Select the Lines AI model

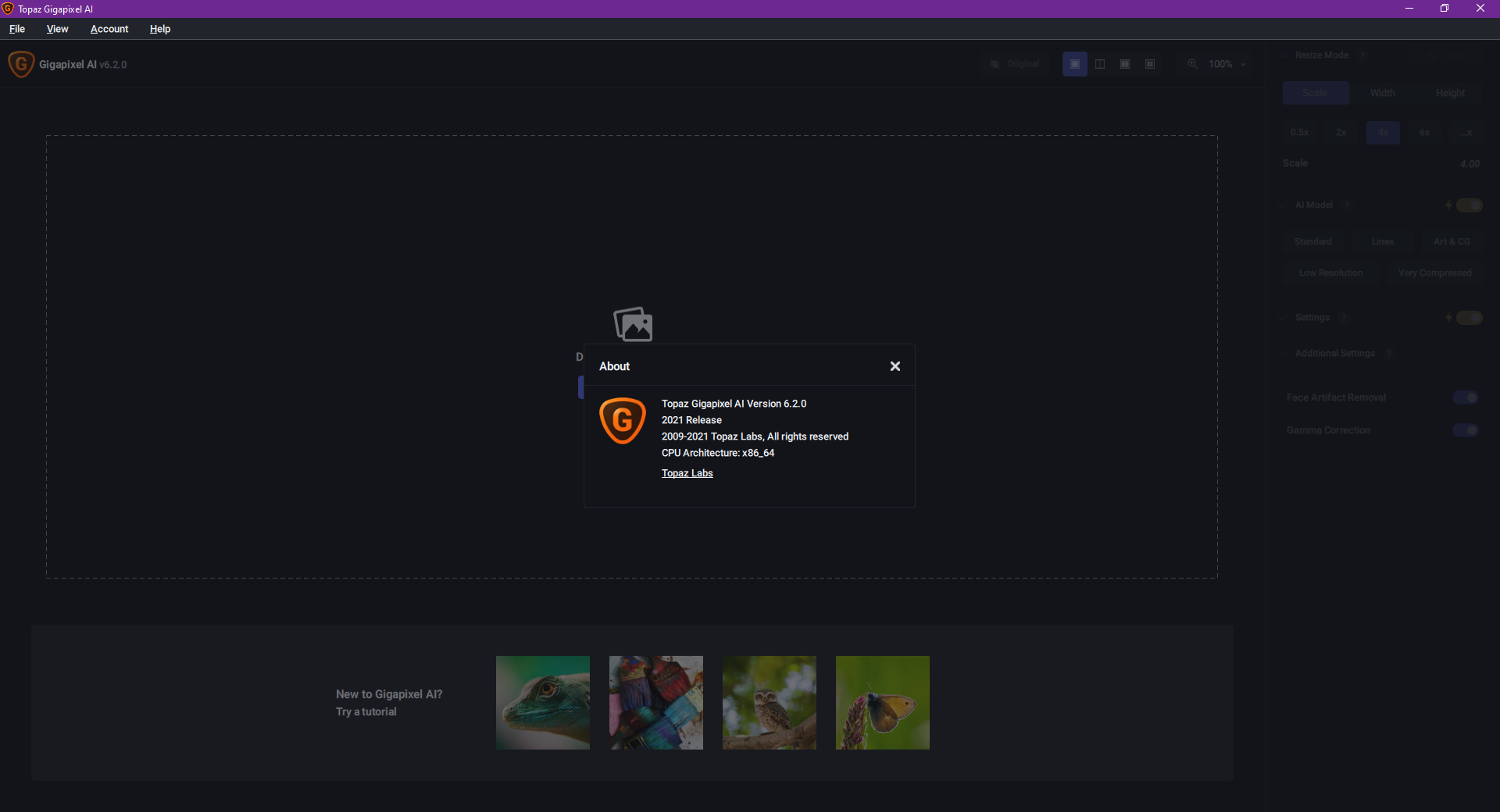pyautogui.click(x=1383, y=242)
